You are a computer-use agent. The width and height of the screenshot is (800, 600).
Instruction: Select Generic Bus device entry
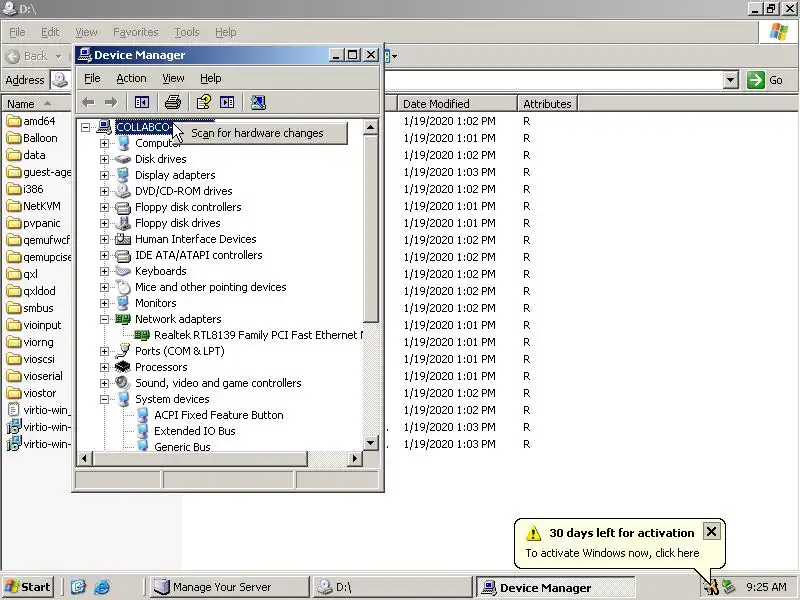[182, 447]
